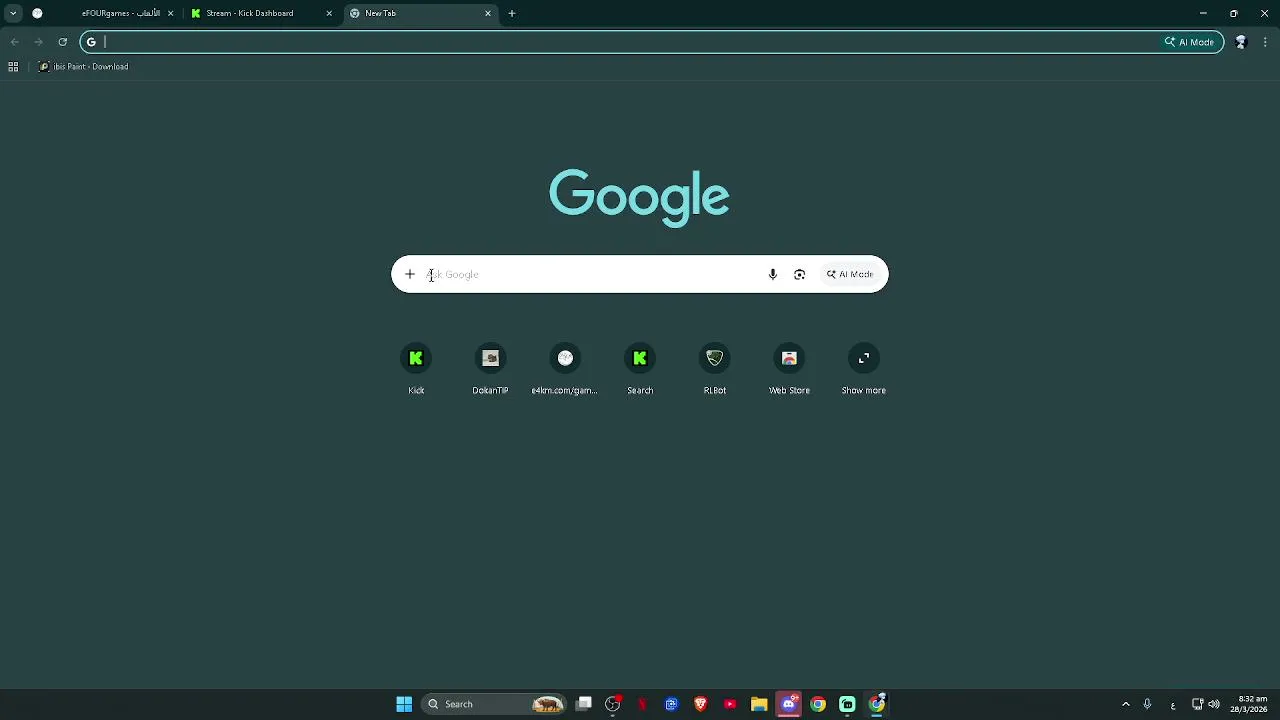Open the Kick shortcut tile
Viewport: 1280px width, 720px height.
(416, 369)
